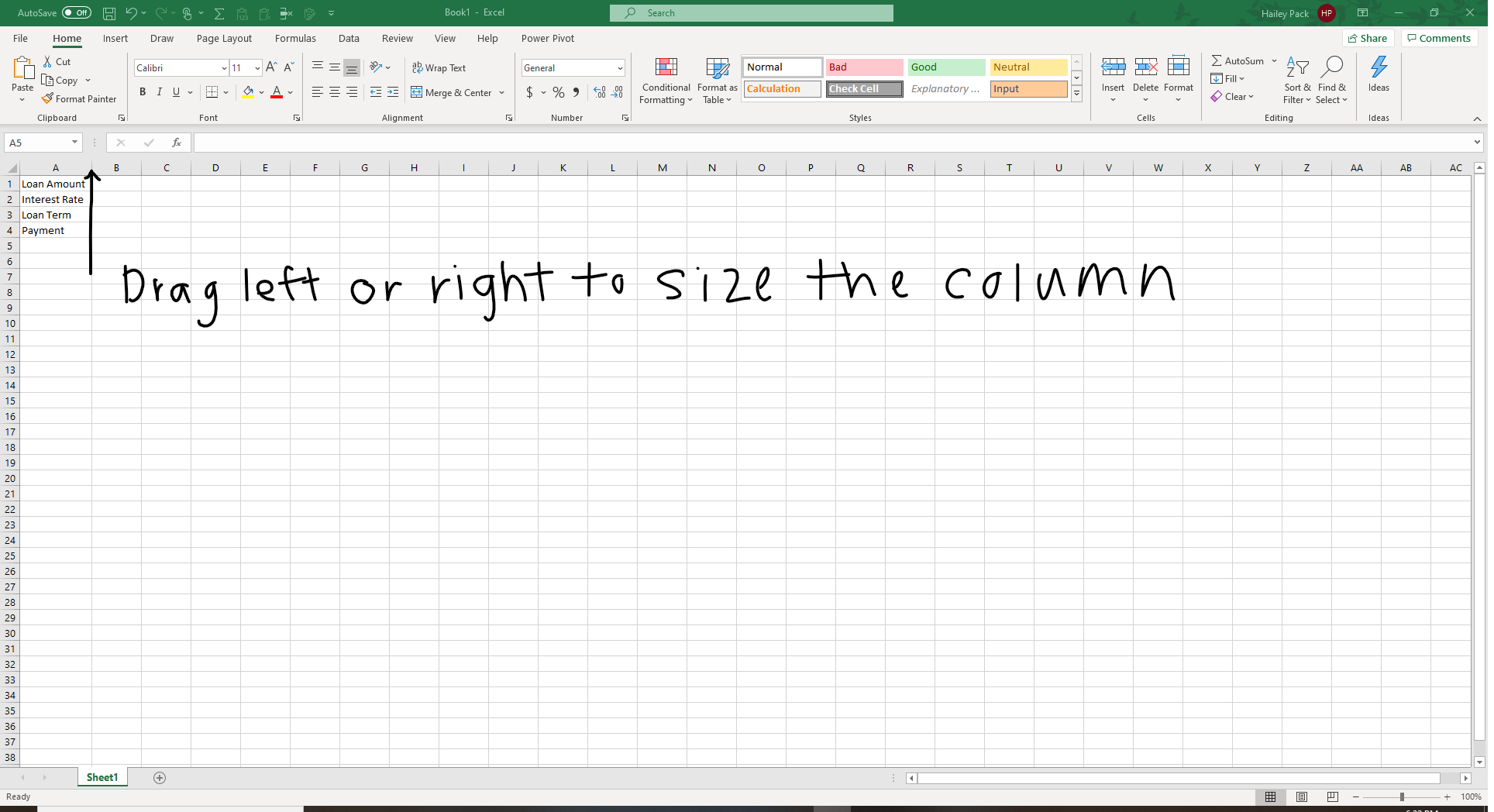Click the zoom slider handle
Image resolution: width=1494 pixels, height=812 pixels.
tap(1402, 797)
